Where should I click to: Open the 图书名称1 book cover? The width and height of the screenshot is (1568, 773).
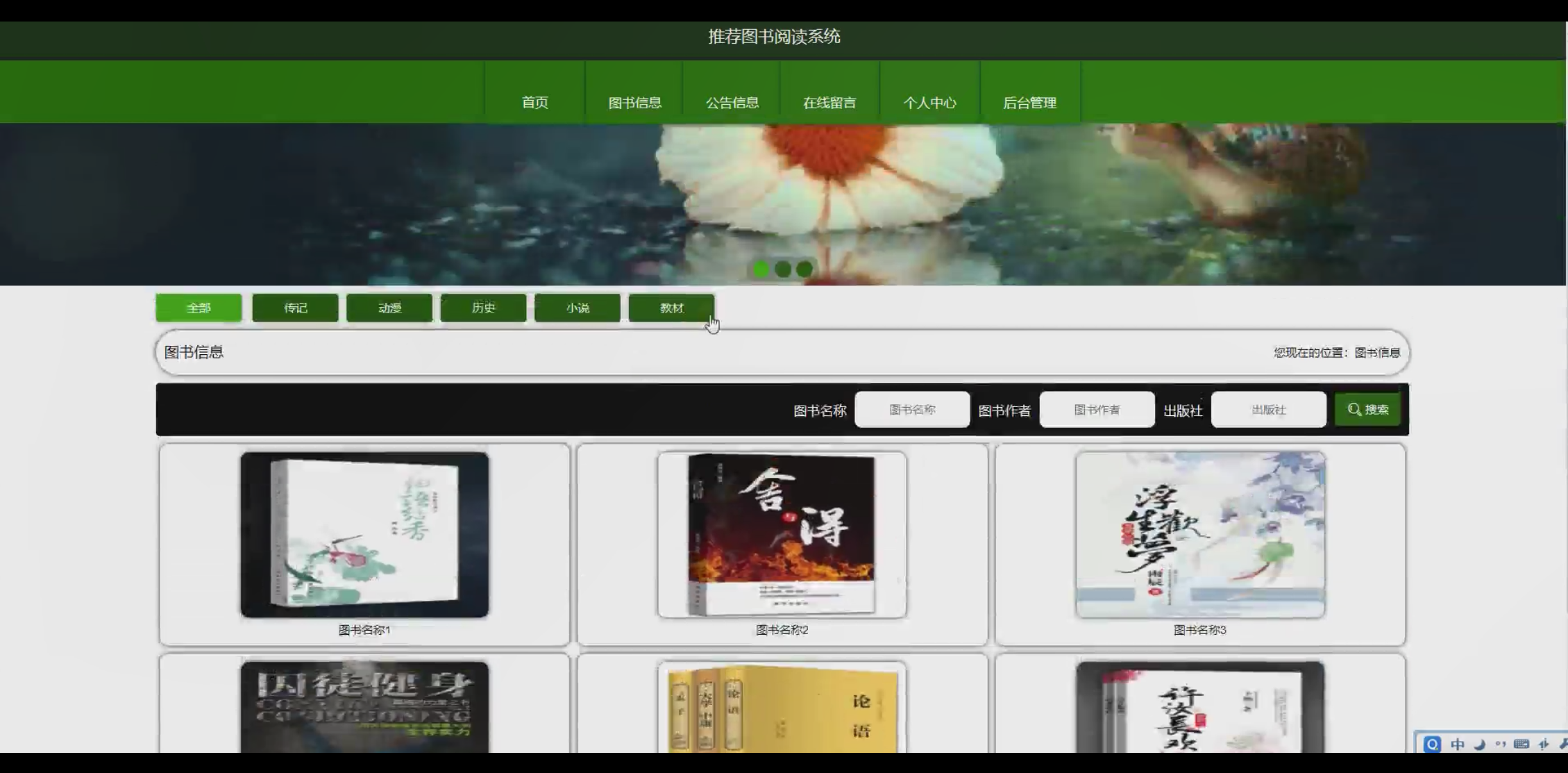(364, 534)
